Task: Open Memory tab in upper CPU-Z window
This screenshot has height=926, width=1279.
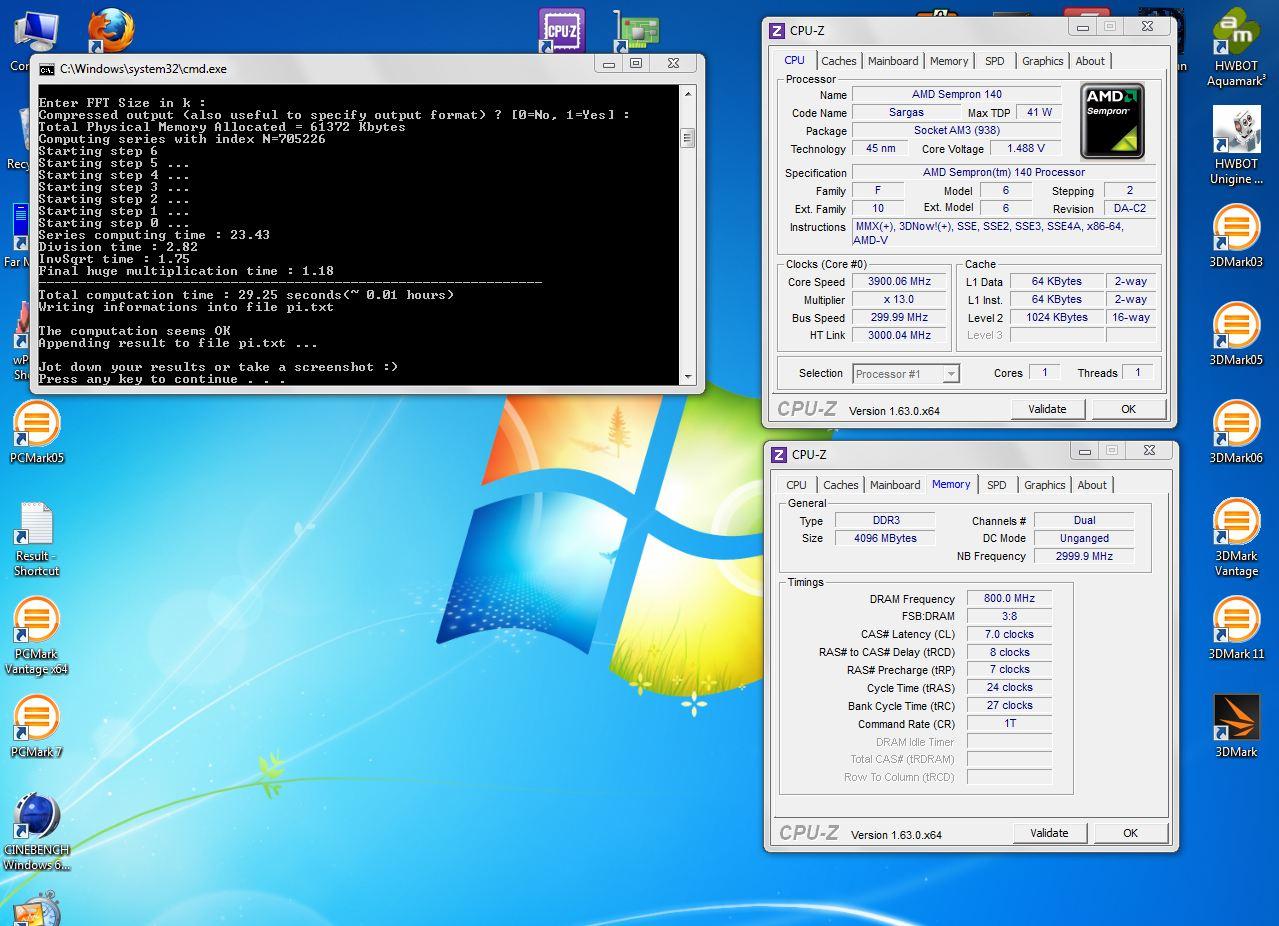Action: pyautogui.click(x=949, y=61)
